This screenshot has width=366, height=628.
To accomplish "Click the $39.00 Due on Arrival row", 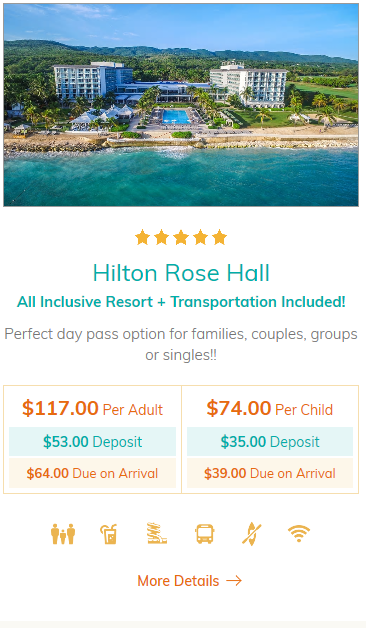I will pyautogui.click(x=270, y=473).
